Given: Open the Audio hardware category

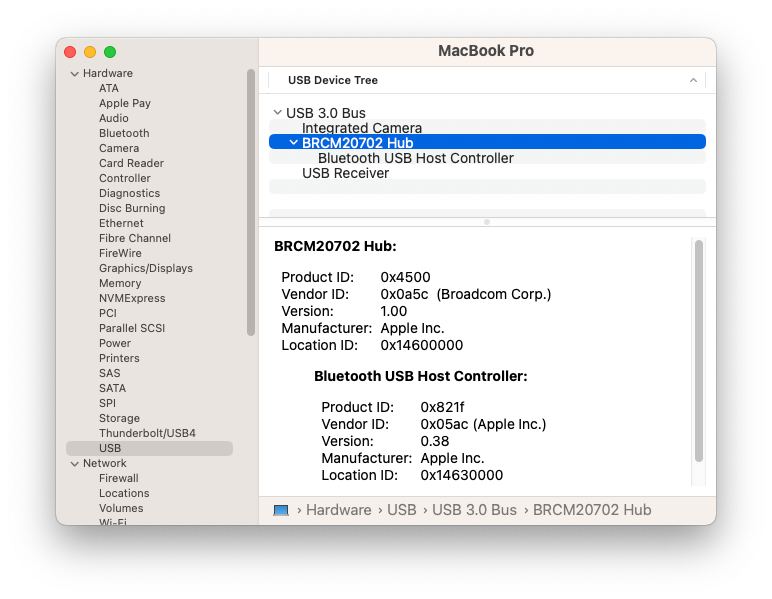Looking at the screenshot, I should click(114, 118).
